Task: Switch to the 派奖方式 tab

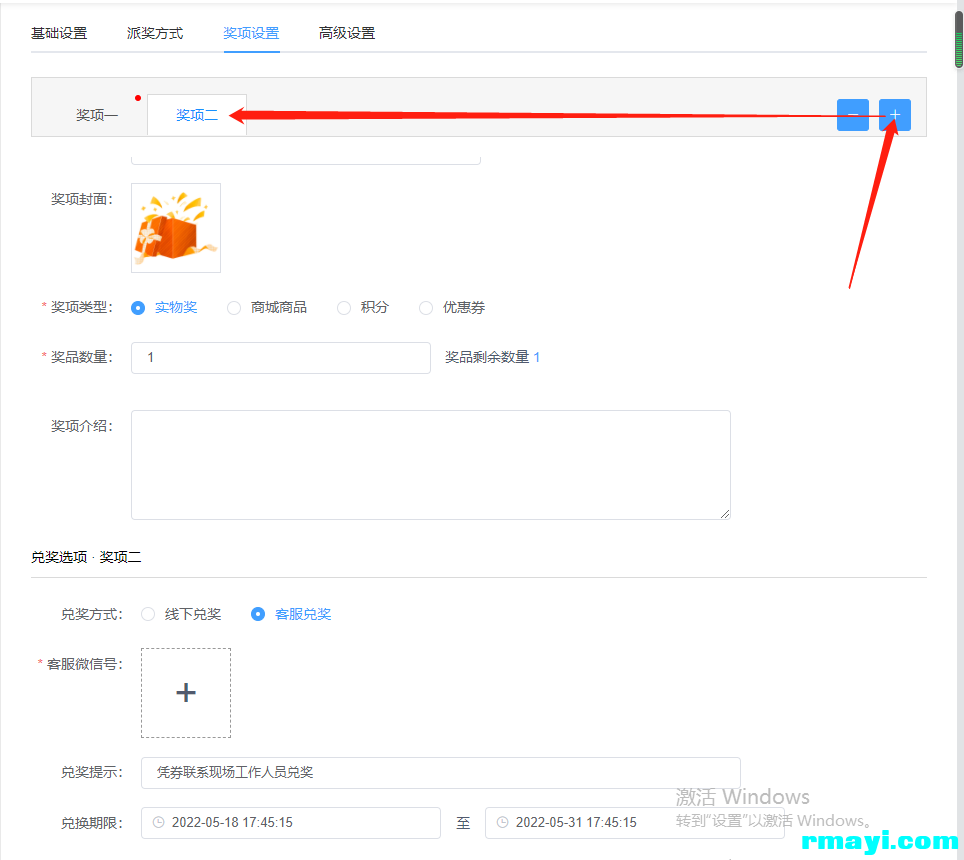Action: click(x=155, y=33)
